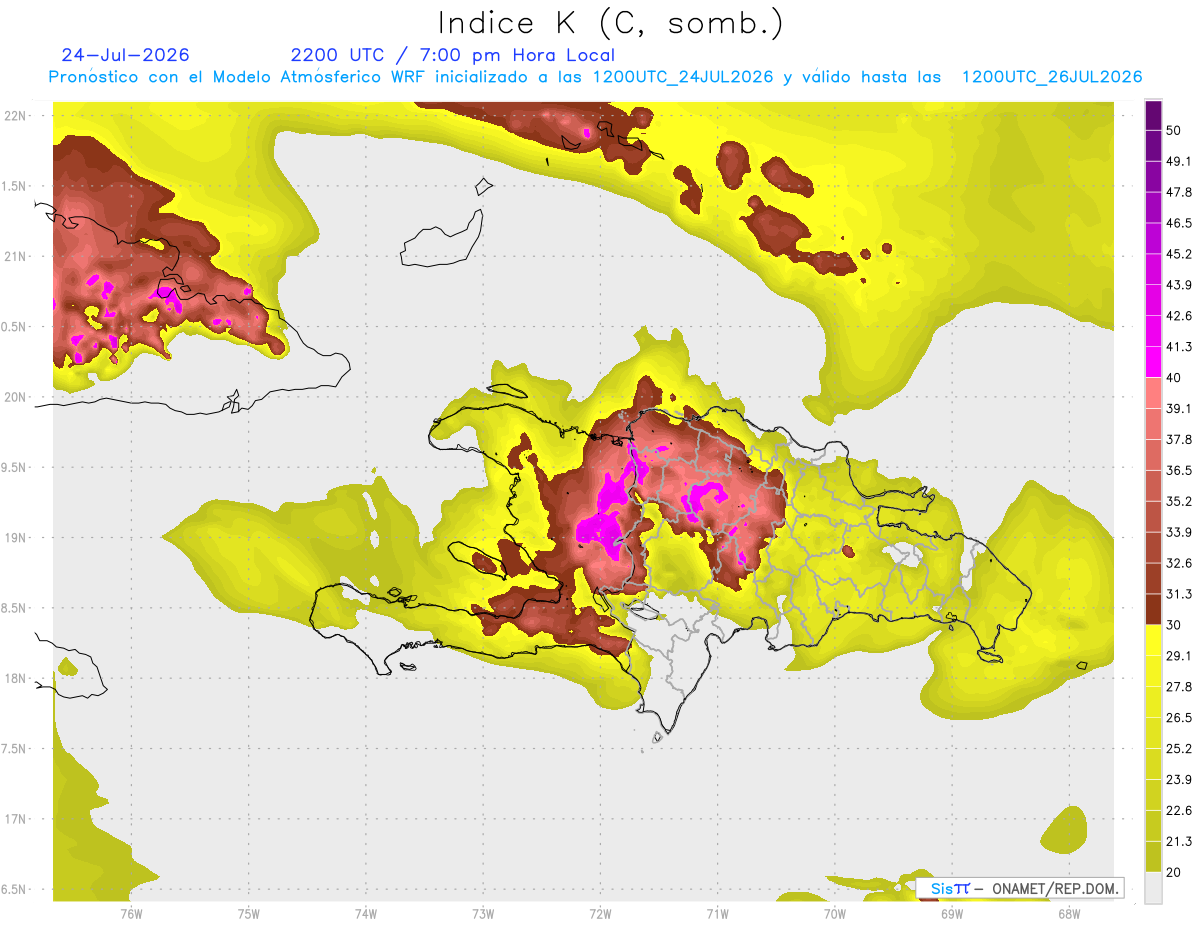This screenshot has height=927, width=1200.
Task: Click the "21N" latitude axis label
Action: (x=14, y=256)
